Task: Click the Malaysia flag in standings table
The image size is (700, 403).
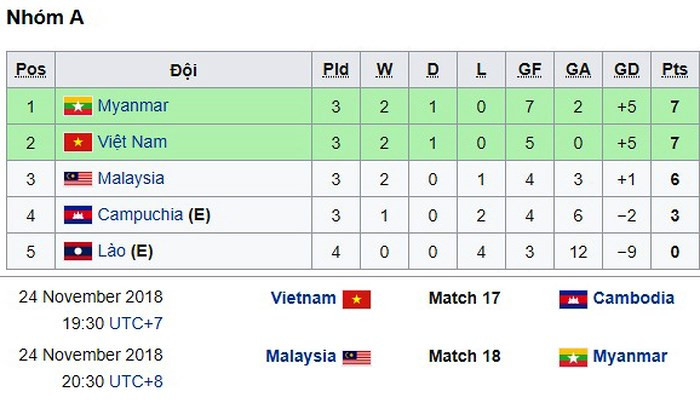Action: pos(78,179)
